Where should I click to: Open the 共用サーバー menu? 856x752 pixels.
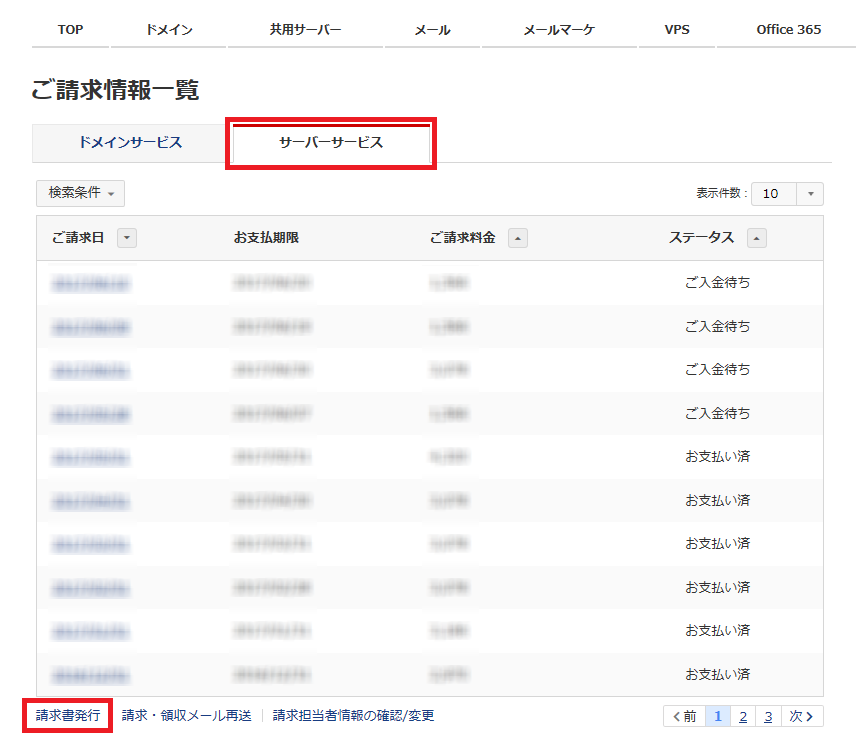305,29
